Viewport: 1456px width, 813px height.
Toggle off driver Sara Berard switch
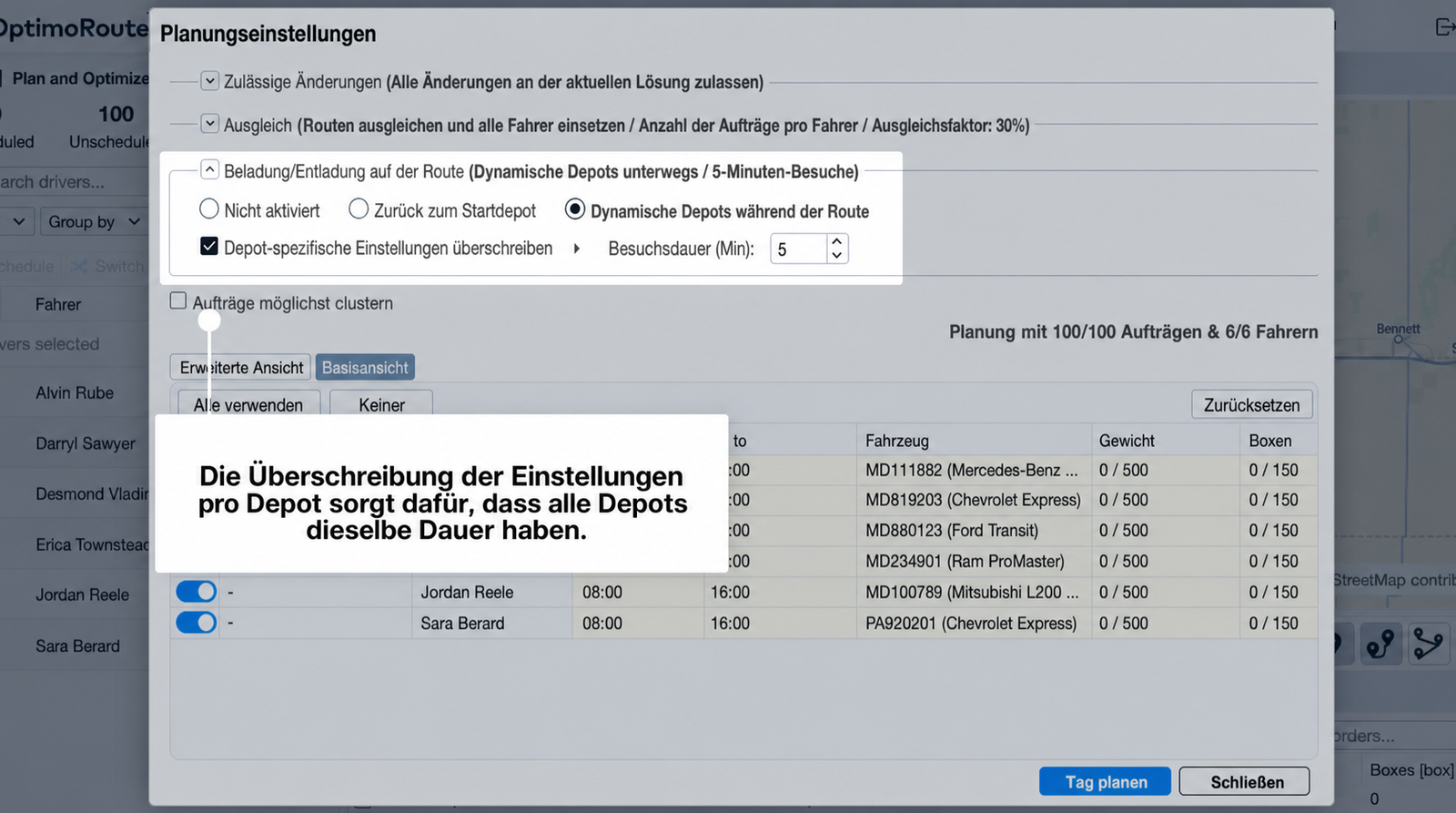tap(196, 623)
